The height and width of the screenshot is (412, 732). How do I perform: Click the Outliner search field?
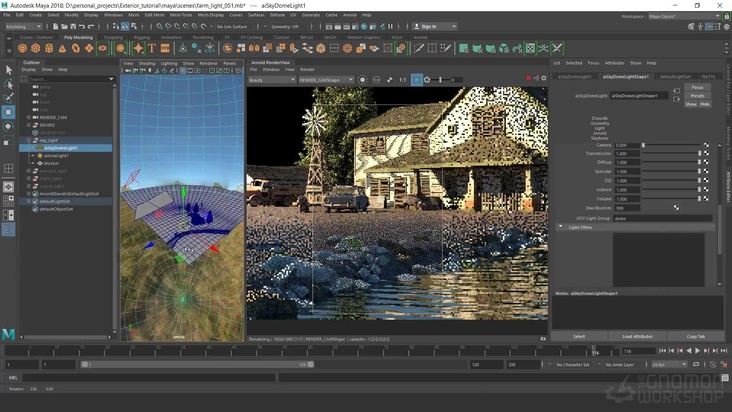pyautogui.click(x=71, y=79)
